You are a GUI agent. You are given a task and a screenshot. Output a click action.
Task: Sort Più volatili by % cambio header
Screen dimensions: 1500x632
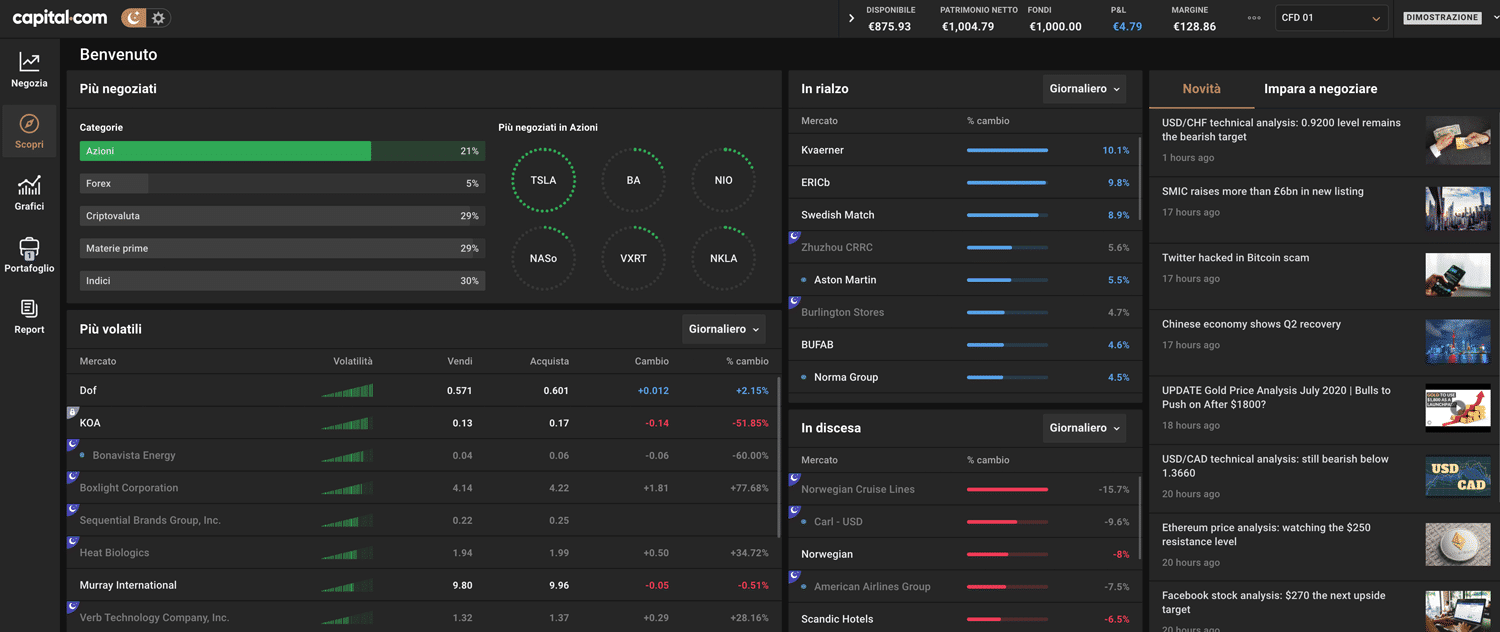click(x=747, y=361)
